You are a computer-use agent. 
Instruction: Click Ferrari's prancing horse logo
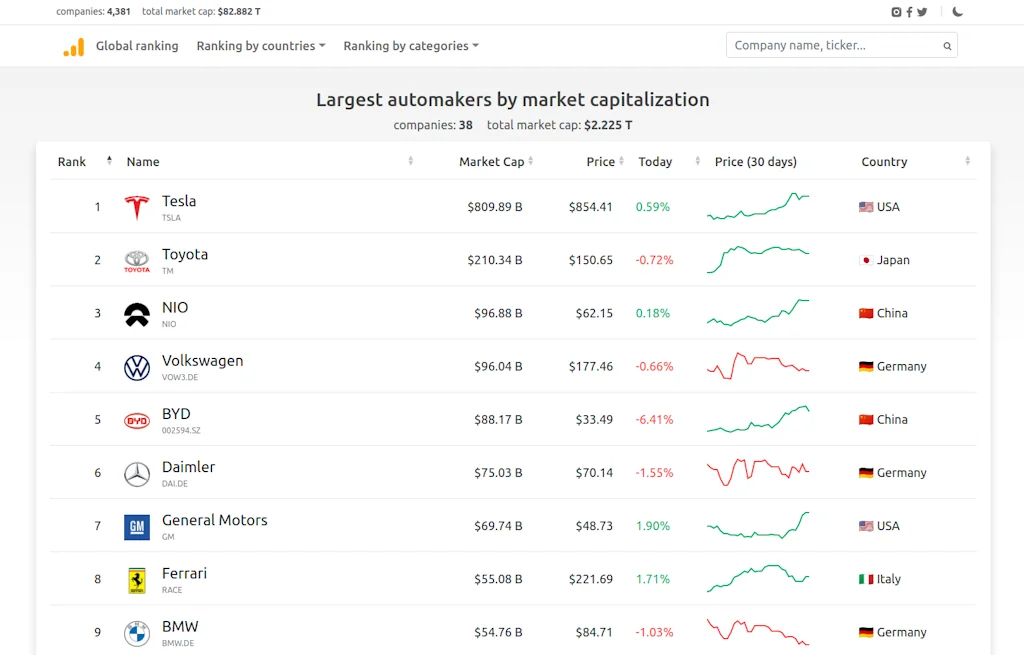(x=137, y=578)
